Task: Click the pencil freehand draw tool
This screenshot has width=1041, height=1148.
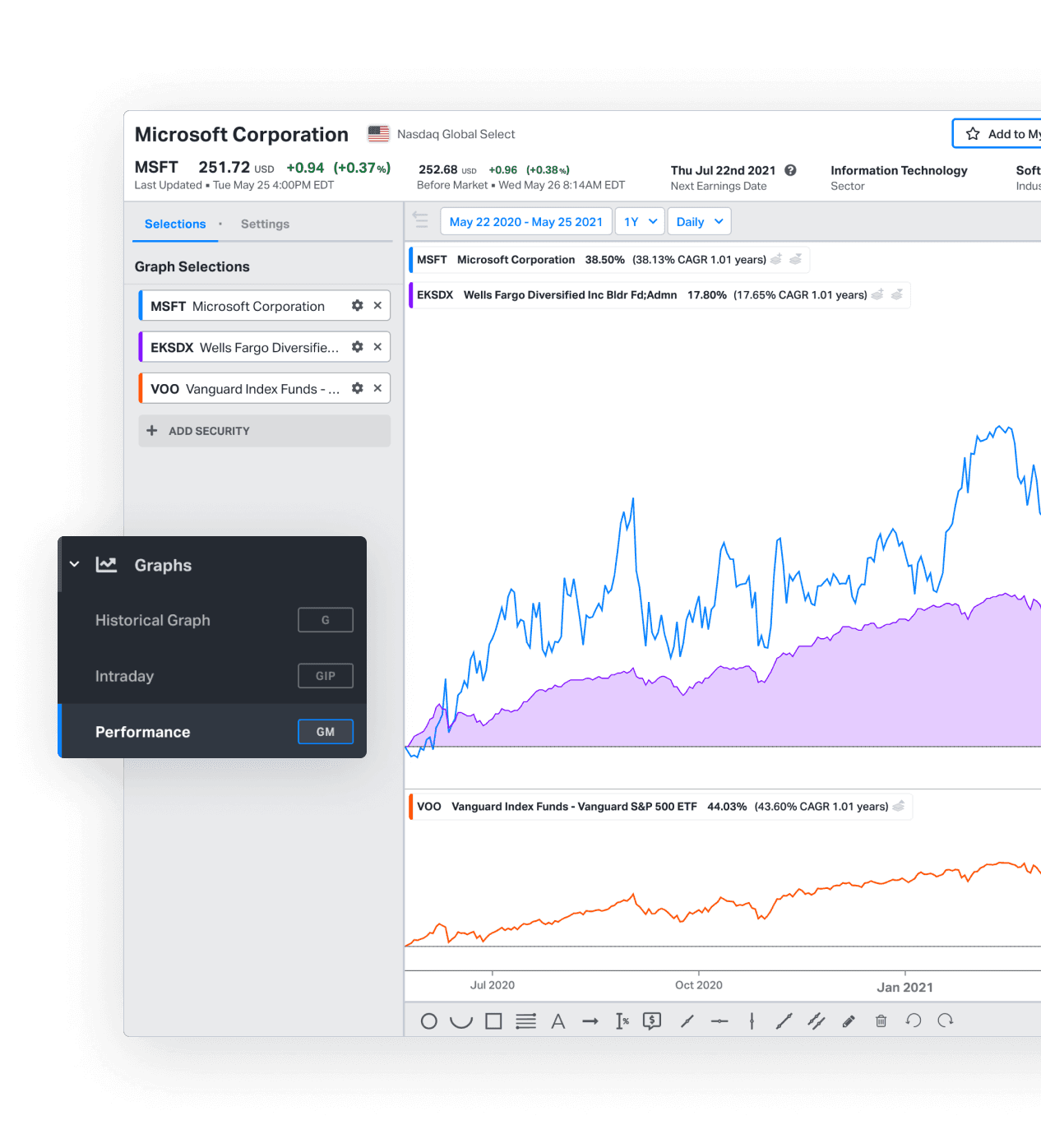Action: (849, 1021)
